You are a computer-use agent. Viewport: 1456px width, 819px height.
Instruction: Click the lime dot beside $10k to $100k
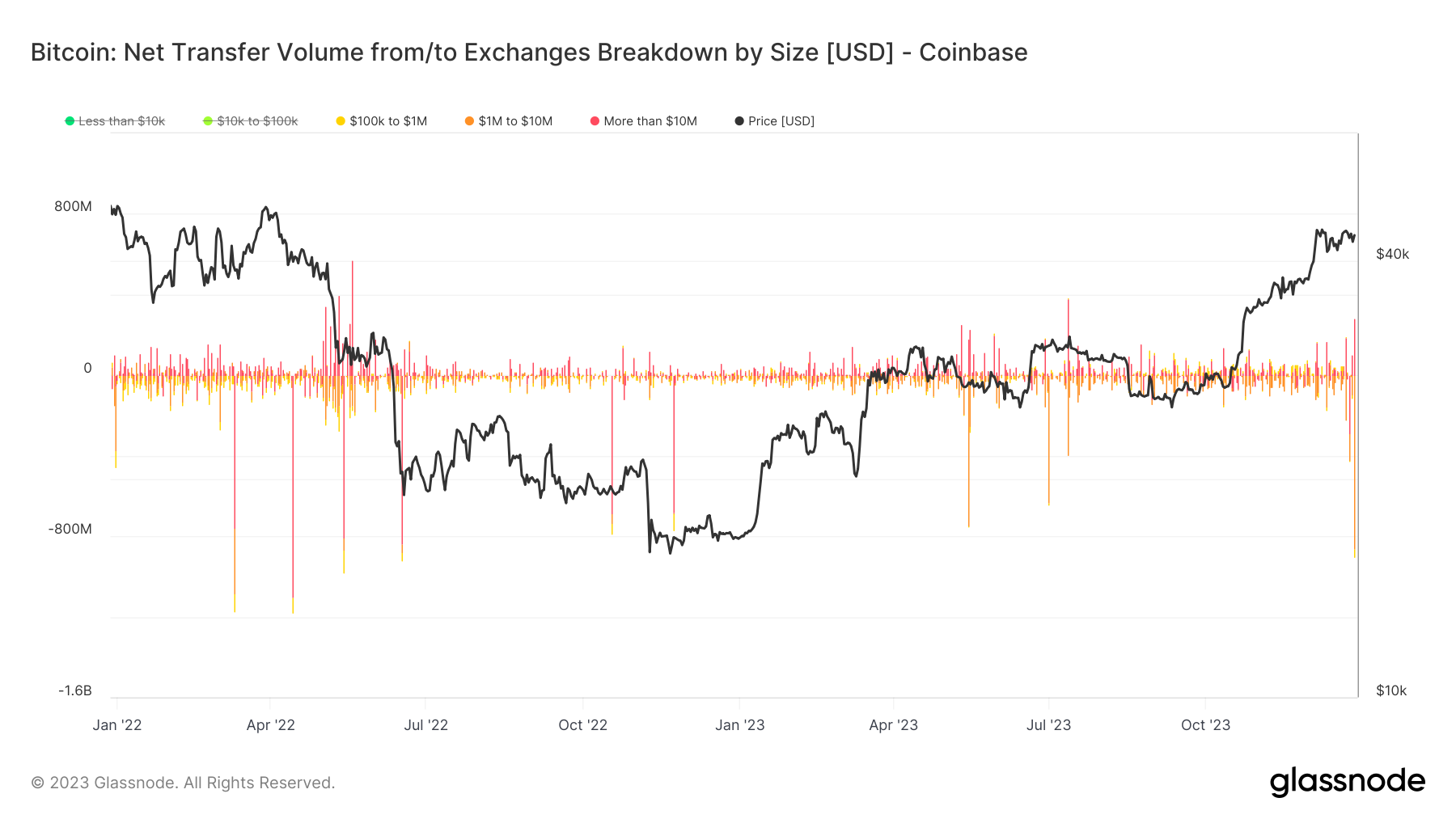[208, 121]
